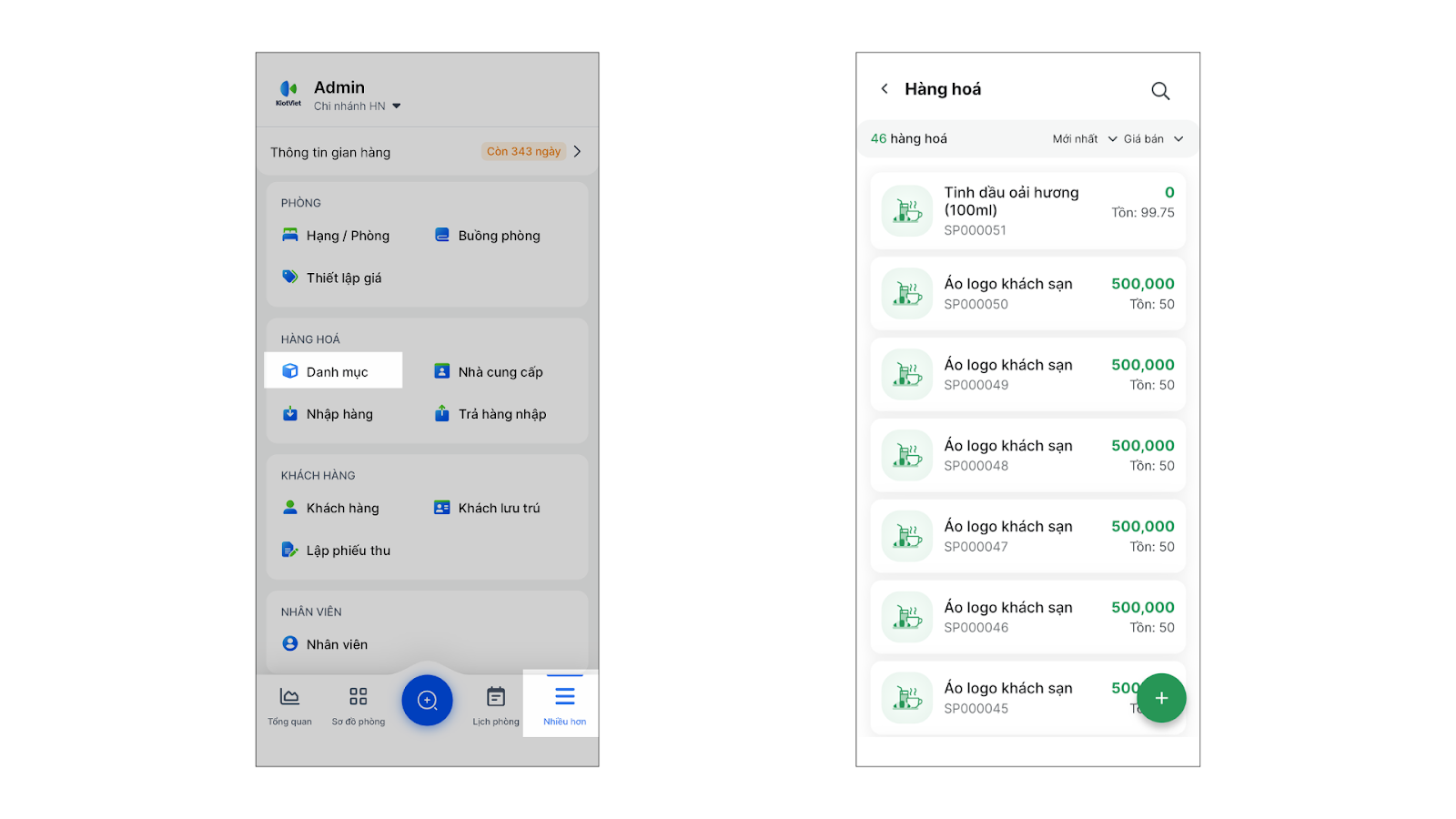Go back using the Hàng hoá back arrow
Screen dimensions: 1456x819
[x=884, y=89]
